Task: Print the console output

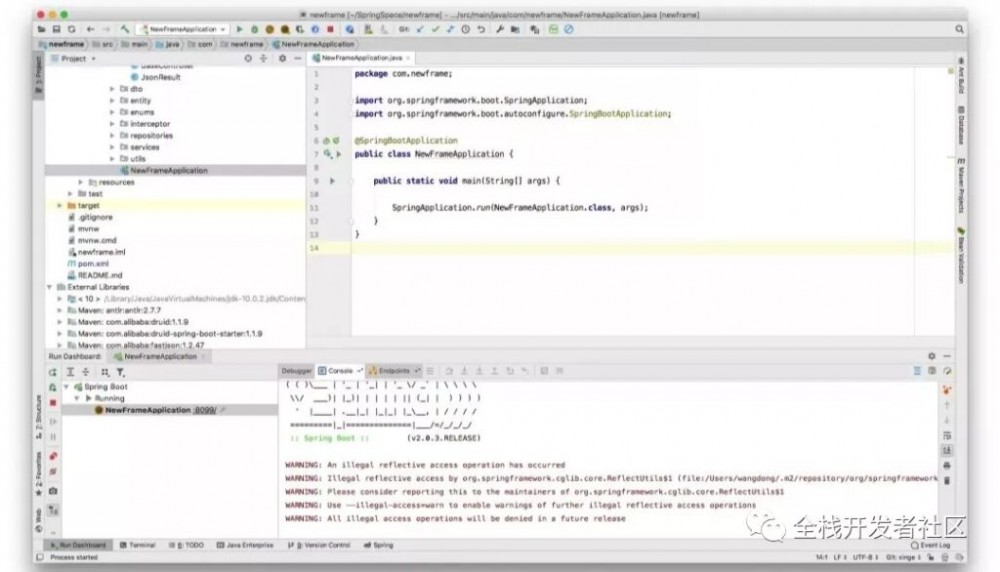Action: click(947, 466)
